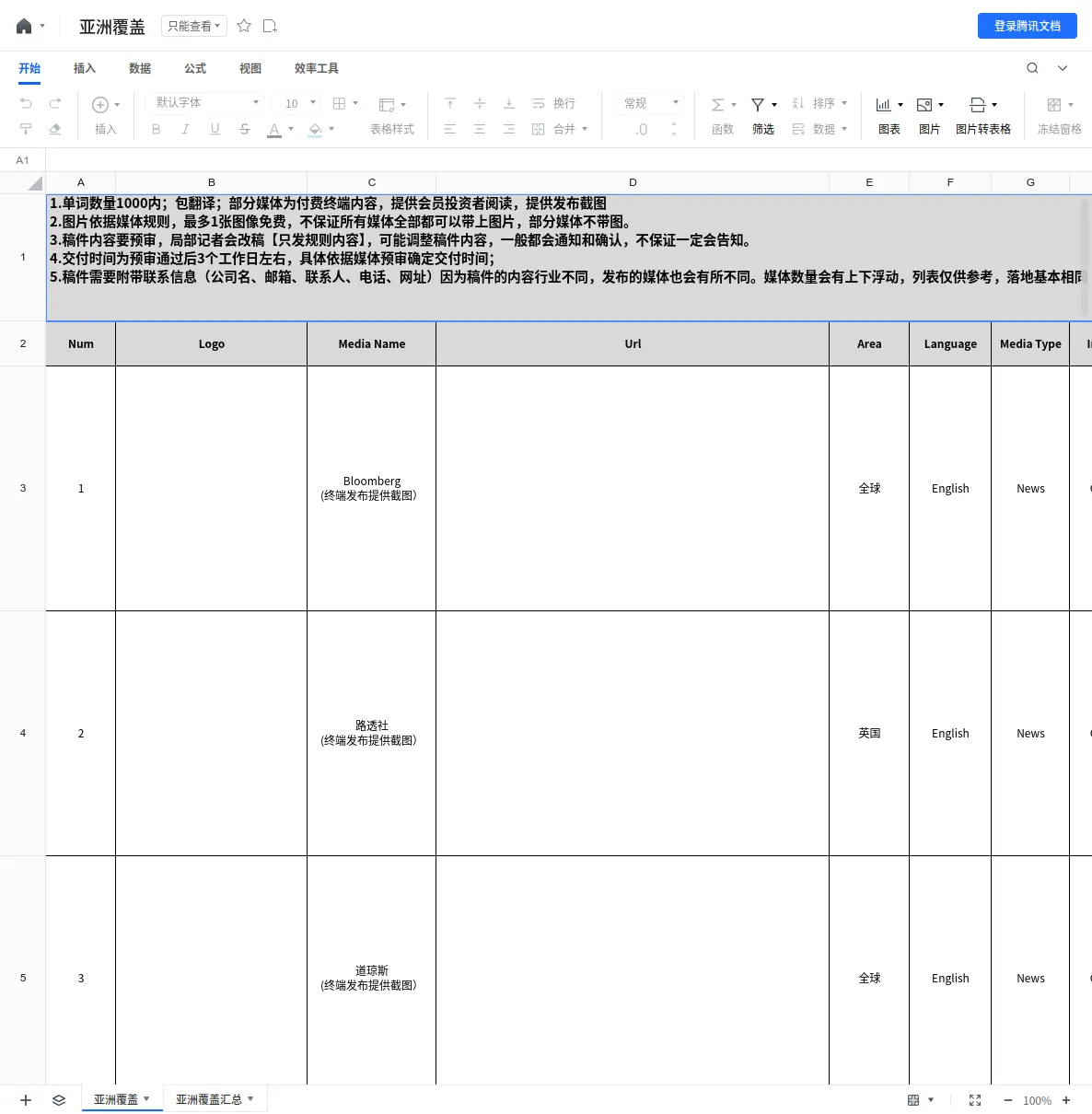Click the Media Type header cell

point(1030,343)
